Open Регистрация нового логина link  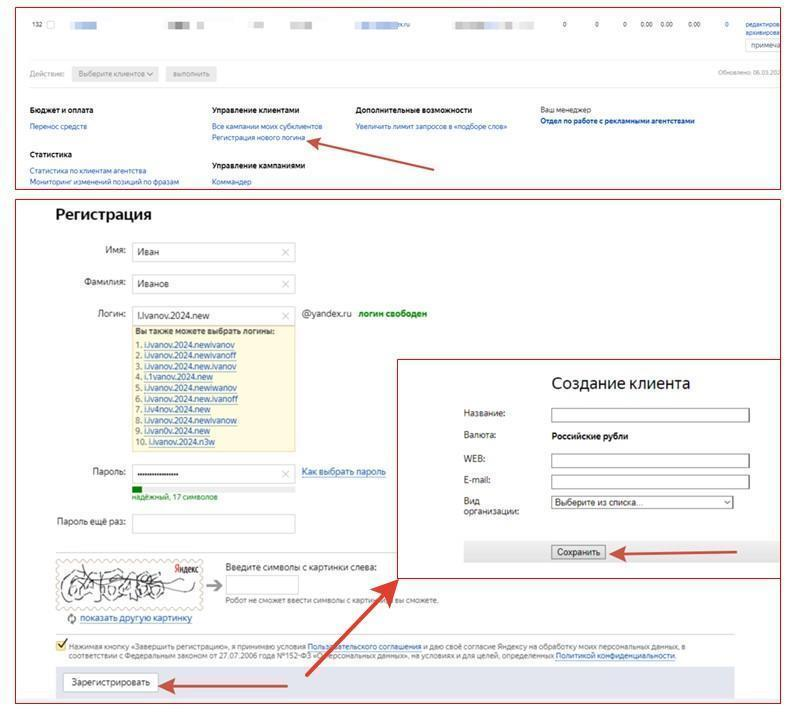click(x=258, y=137)
